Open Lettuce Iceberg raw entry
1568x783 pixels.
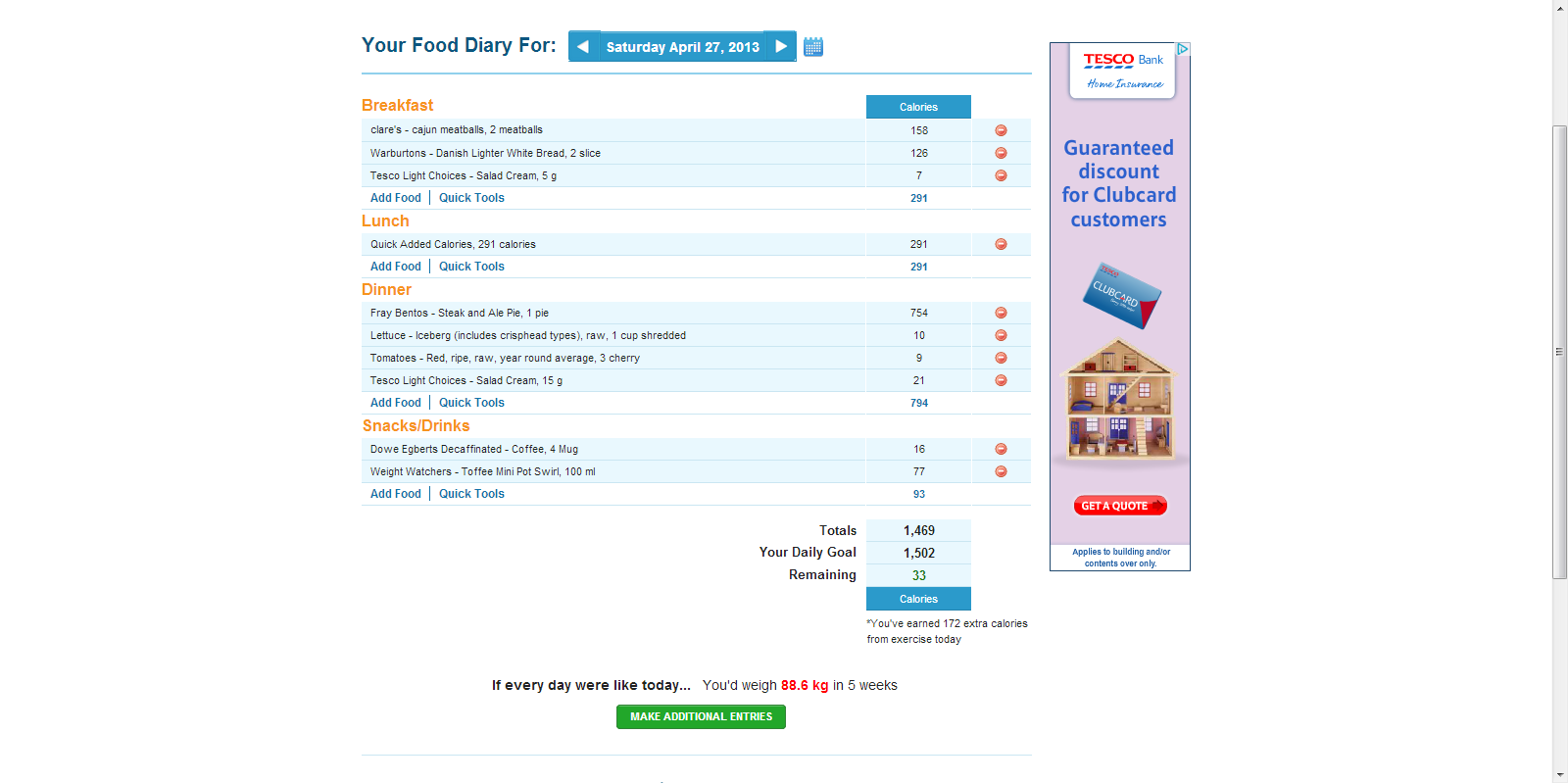528,335
